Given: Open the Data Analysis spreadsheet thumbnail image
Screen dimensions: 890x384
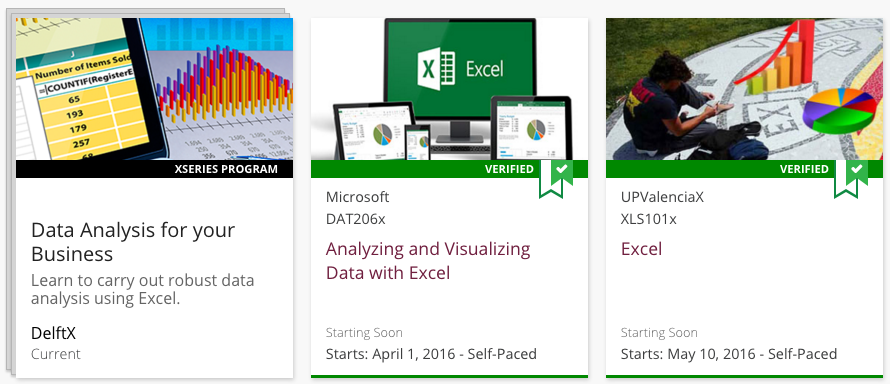Looking at the screenshot, I should click(x=154, y=89).
